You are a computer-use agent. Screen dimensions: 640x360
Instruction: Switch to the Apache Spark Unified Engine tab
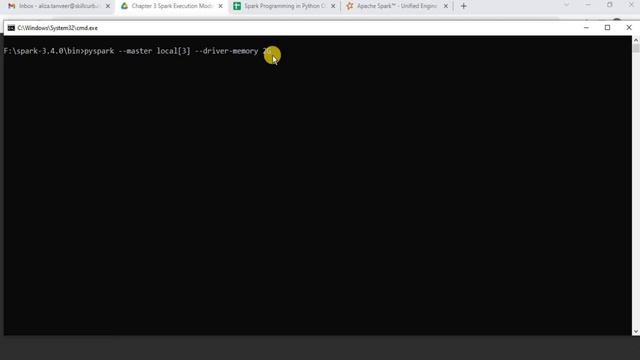pos(397,6)
